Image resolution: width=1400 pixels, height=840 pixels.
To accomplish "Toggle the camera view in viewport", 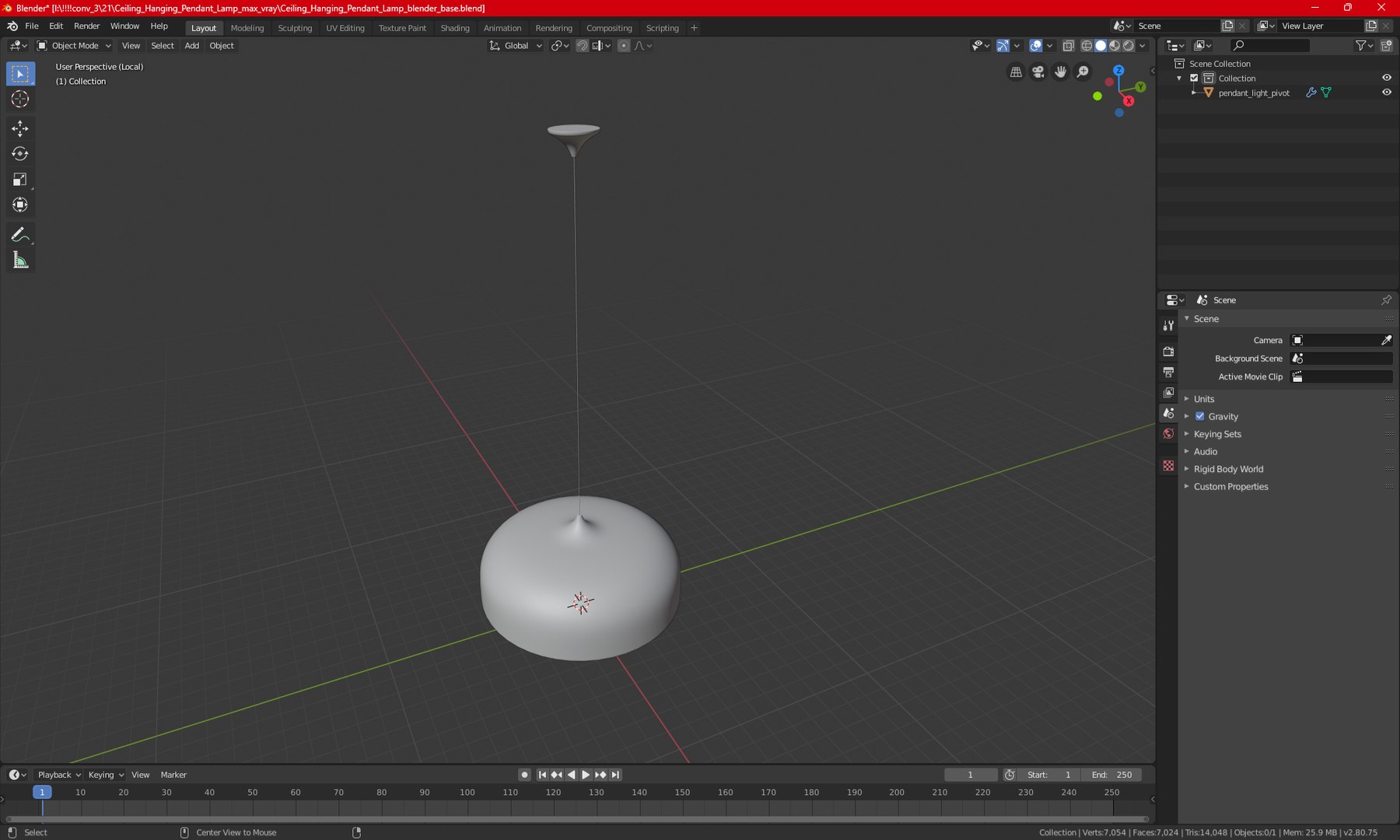I will 1038,72.
